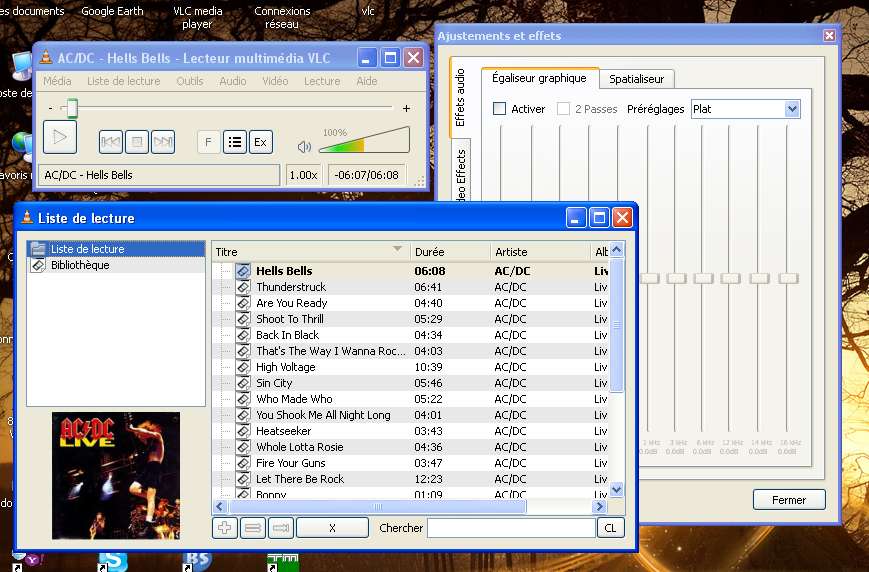Skip to the previous track
869x572 pixels.
click(x=111, y=142)
